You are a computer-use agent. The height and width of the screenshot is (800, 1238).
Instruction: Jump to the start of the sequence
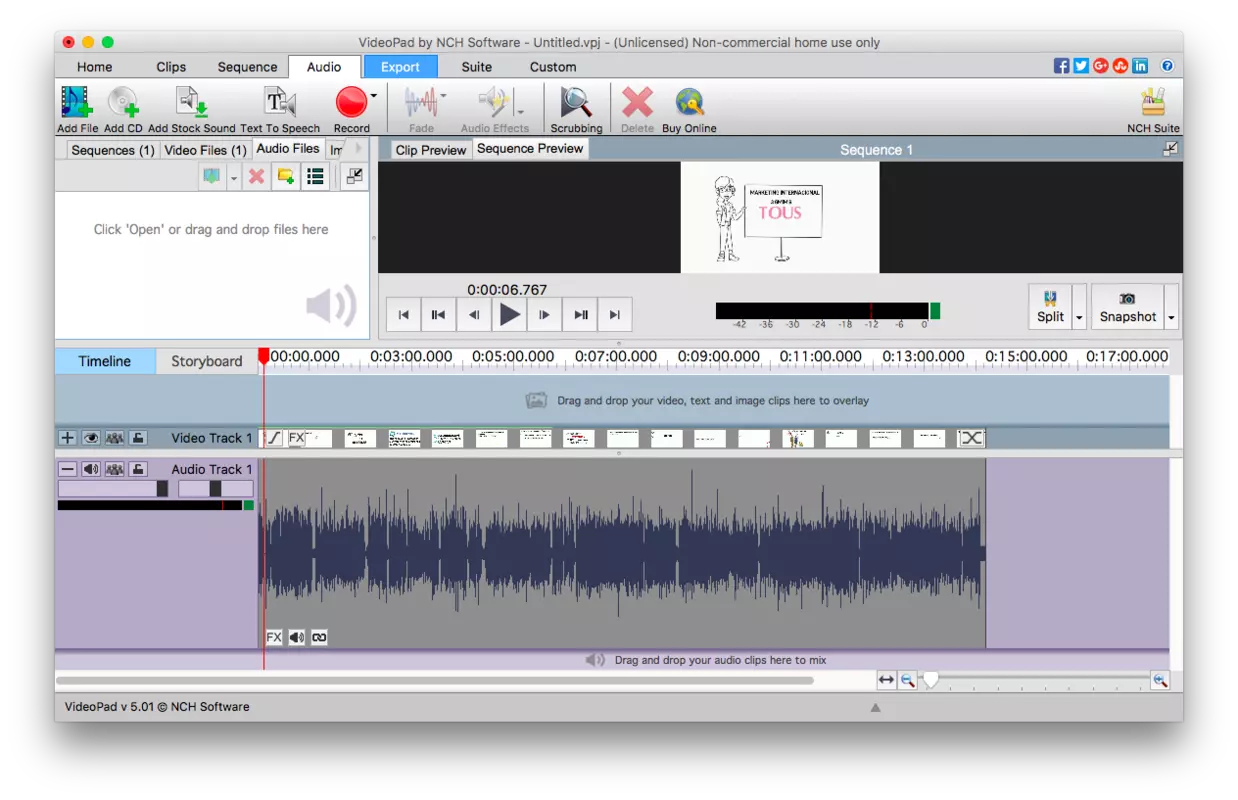click(x=404, y=315)
